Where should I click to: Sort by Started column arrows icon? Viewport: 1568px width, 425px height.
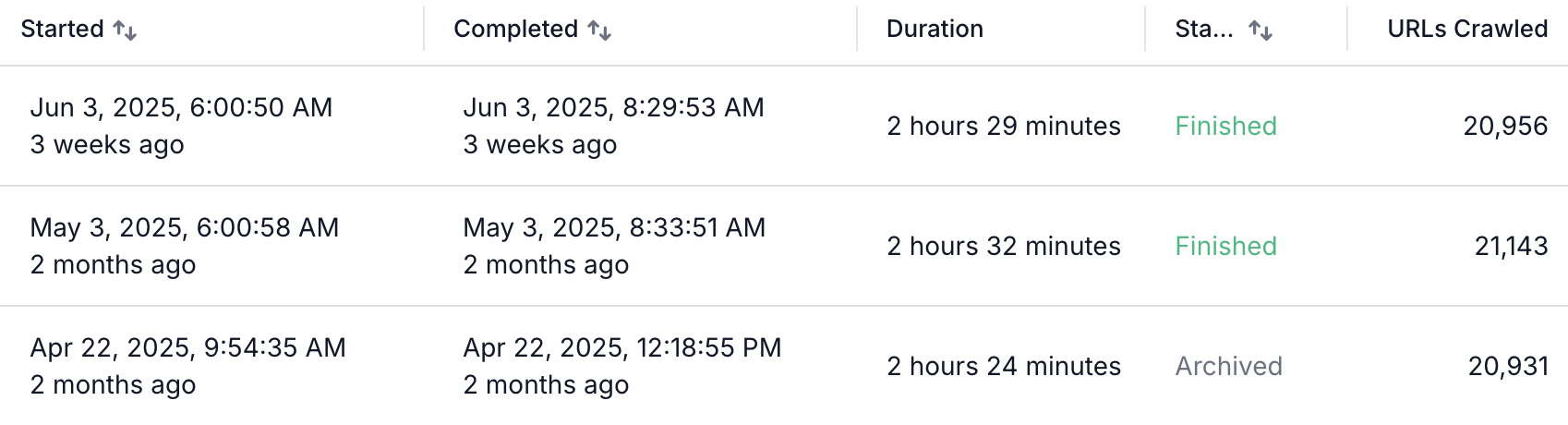[125, 30]
